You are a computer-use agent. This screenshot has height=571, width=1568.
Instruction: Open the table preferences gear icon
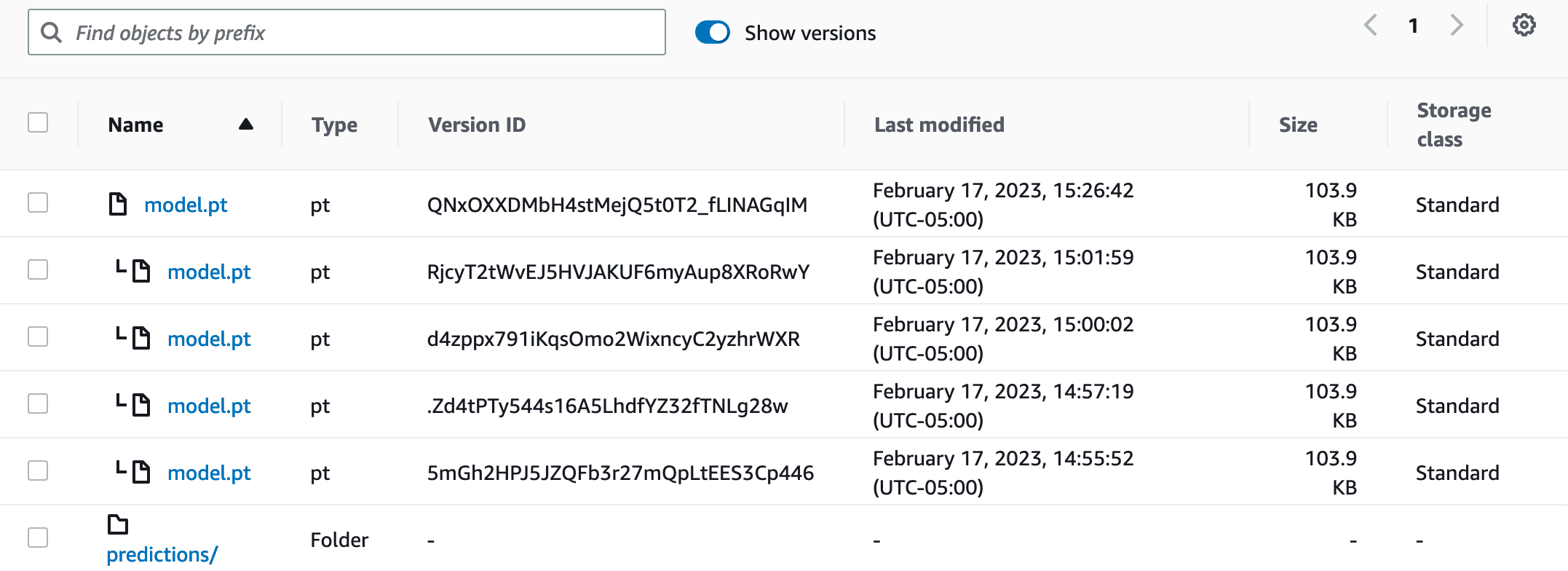pos(1524,25)
